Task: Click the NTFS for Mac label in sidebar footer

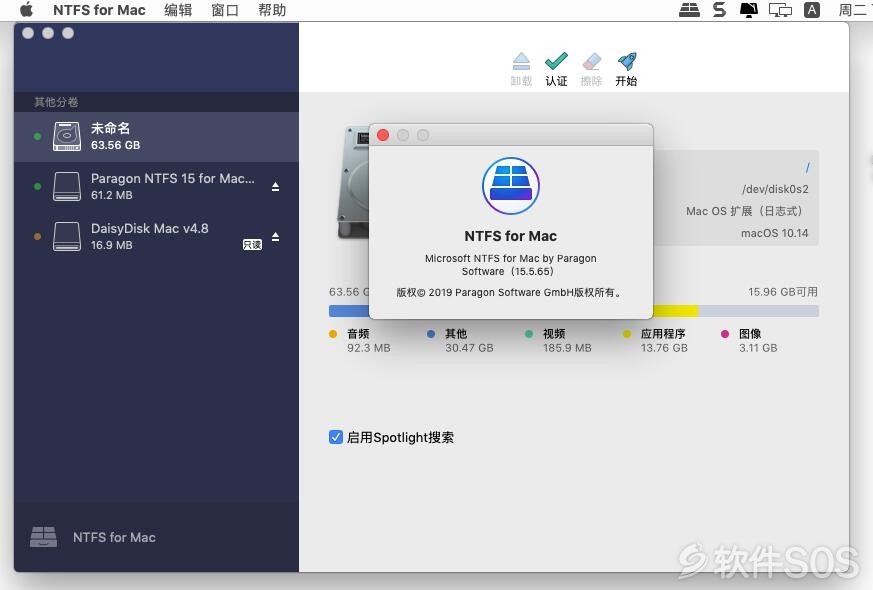Action: pyautogui.click(x=114, y=537)
